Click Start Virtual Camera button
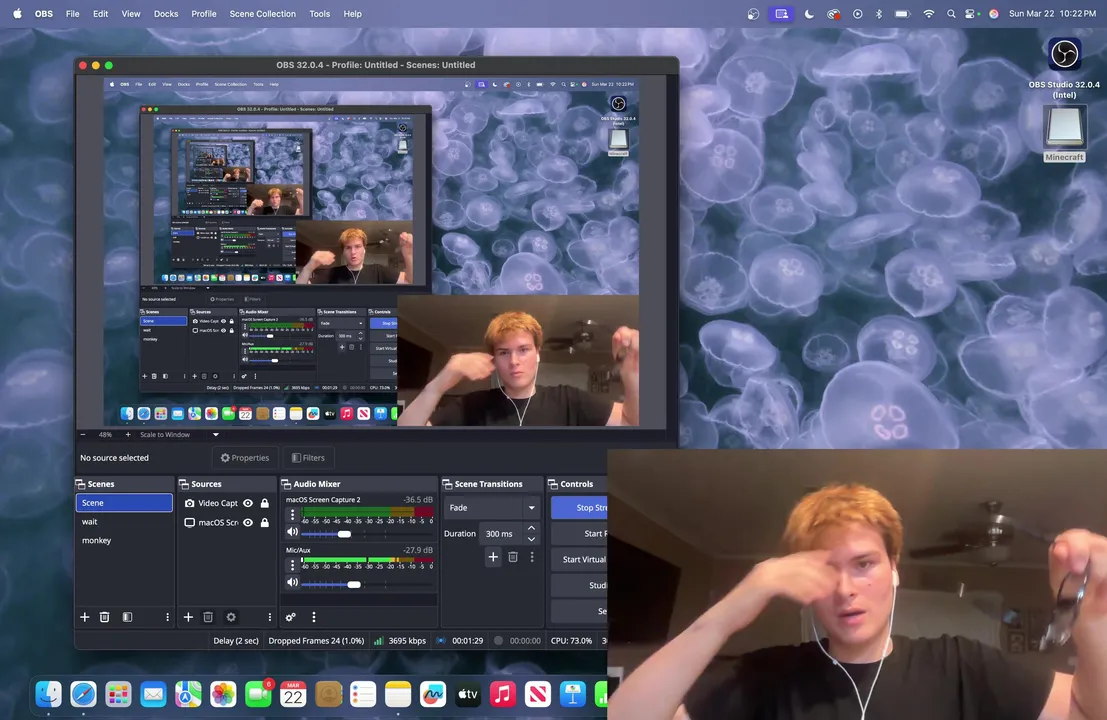Viewport: 1107px width, 720px height. 579,559
